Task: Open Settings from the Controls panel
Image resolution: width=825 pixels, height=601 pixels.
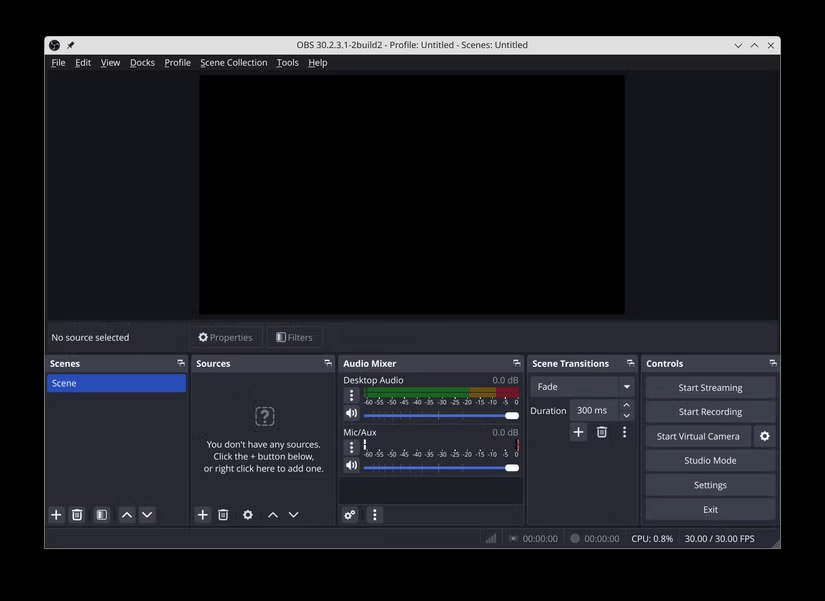Action: point(709,484)
